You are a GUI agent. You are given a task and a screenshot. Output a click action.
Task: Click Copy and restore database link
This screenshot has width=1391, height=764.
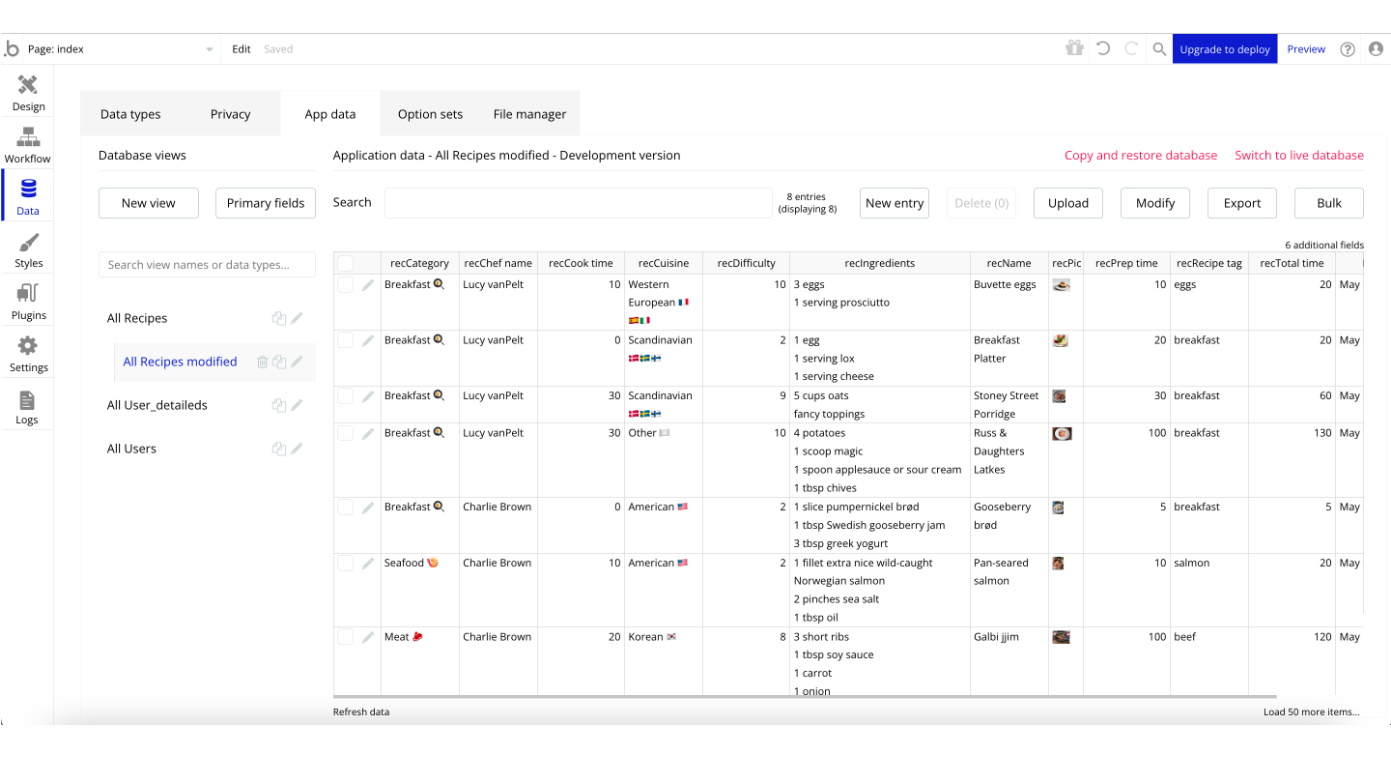click(x=1141, y=155)
